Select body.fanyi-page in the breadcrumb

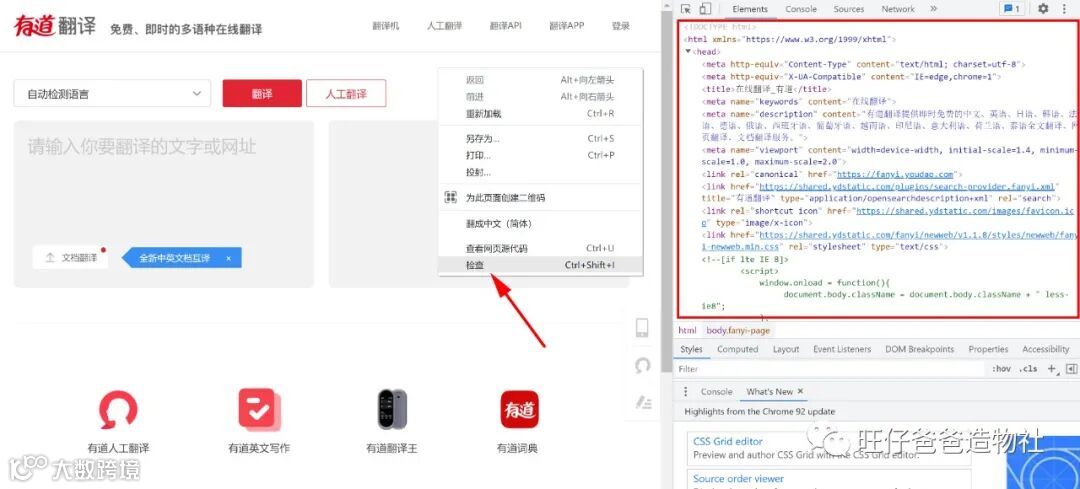pyautogui.click(x=738, y=331)
